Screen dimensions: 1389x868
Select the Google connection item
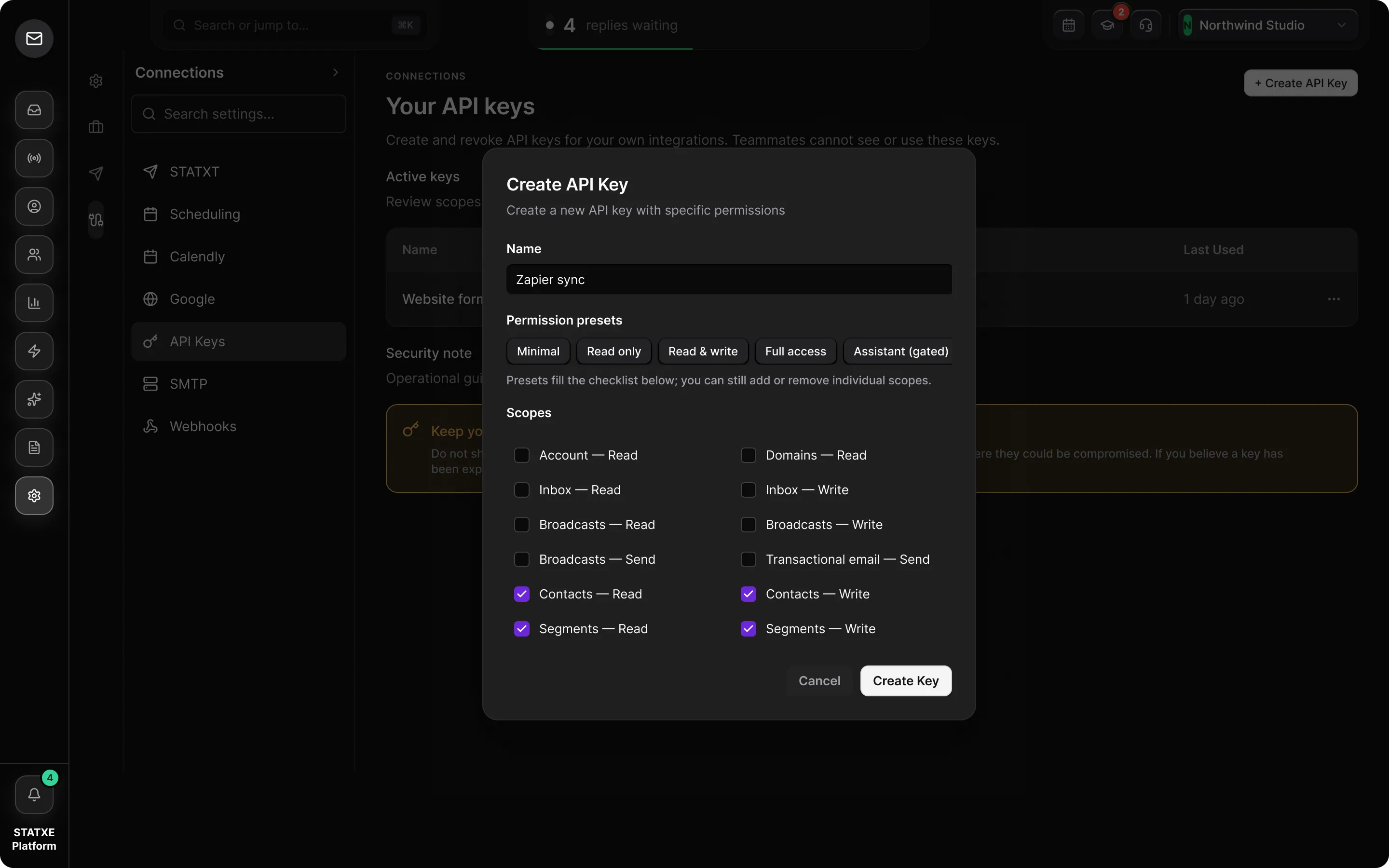[x=238, y=299]
